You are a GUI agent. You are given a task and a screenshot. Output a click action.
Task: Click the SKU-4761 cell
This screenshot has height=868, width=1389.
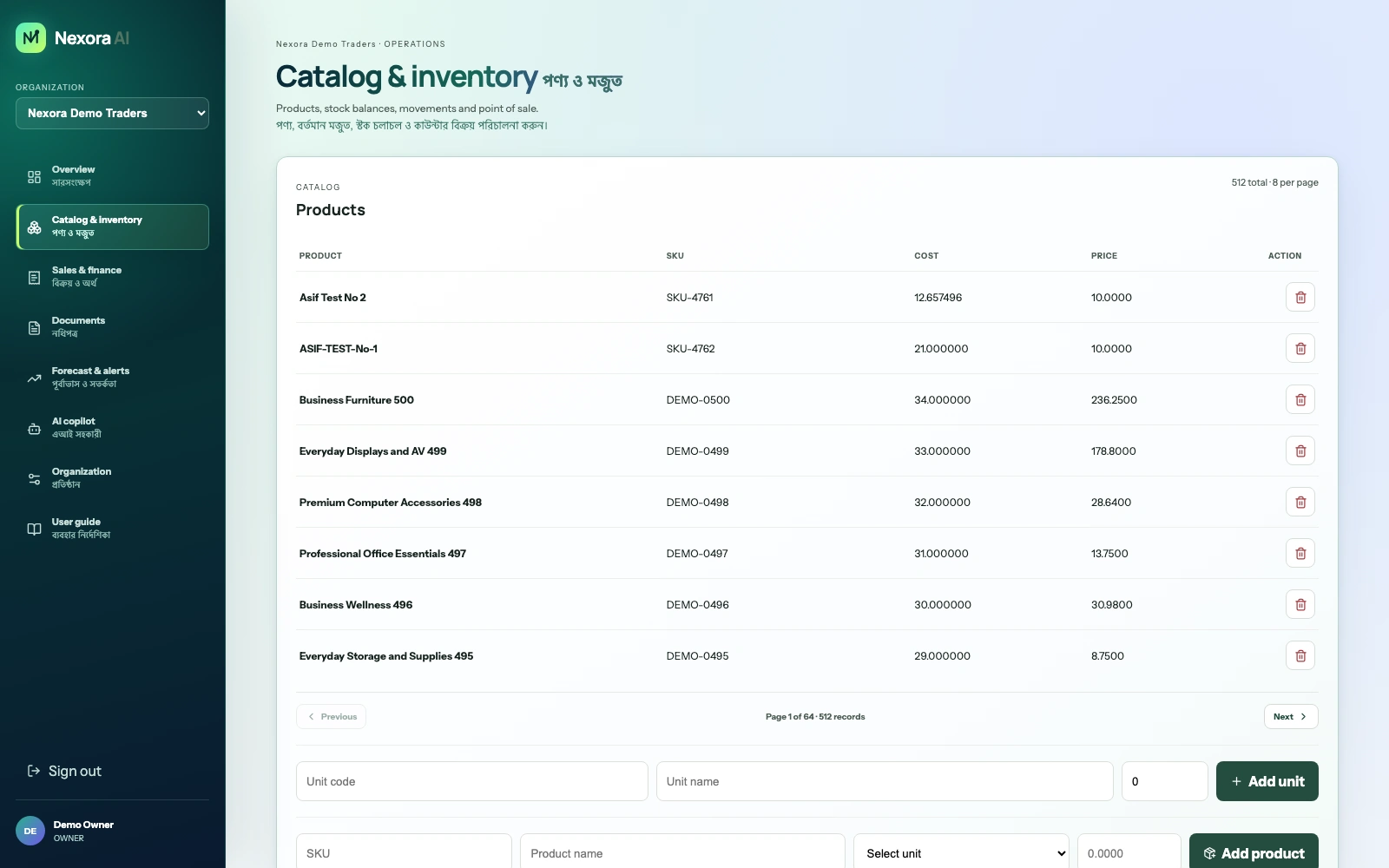tap(689, 297)
